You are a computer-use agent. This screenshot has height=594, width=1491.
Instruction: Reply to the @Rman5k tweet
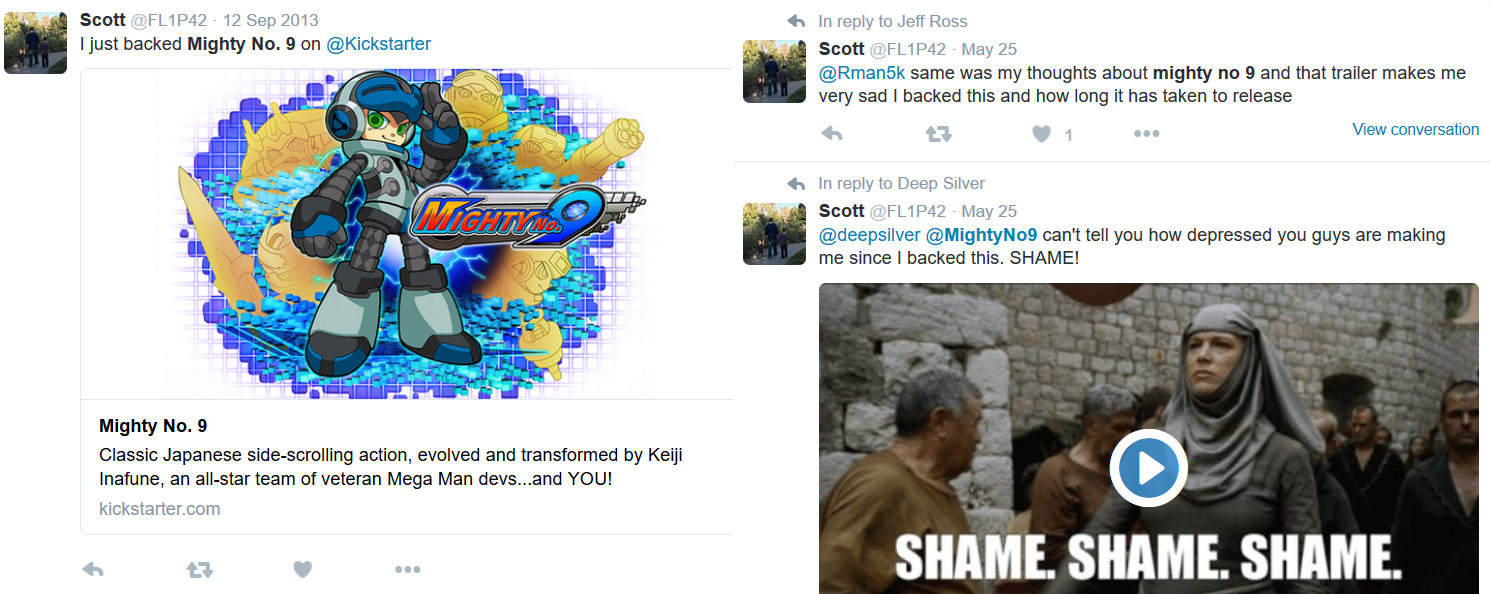pos(831,133)
